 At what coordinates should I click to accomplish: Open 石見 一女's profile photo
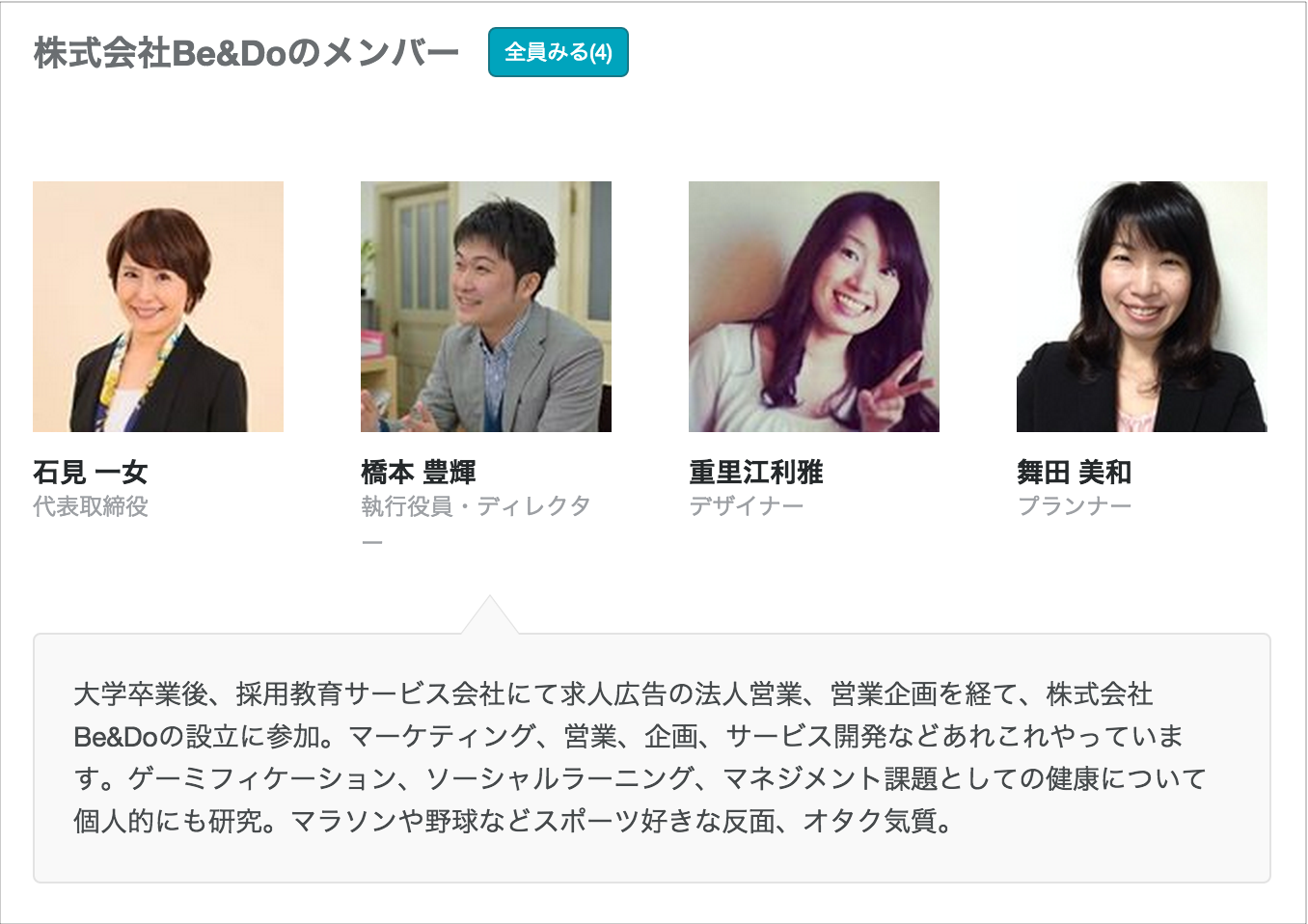158,307
